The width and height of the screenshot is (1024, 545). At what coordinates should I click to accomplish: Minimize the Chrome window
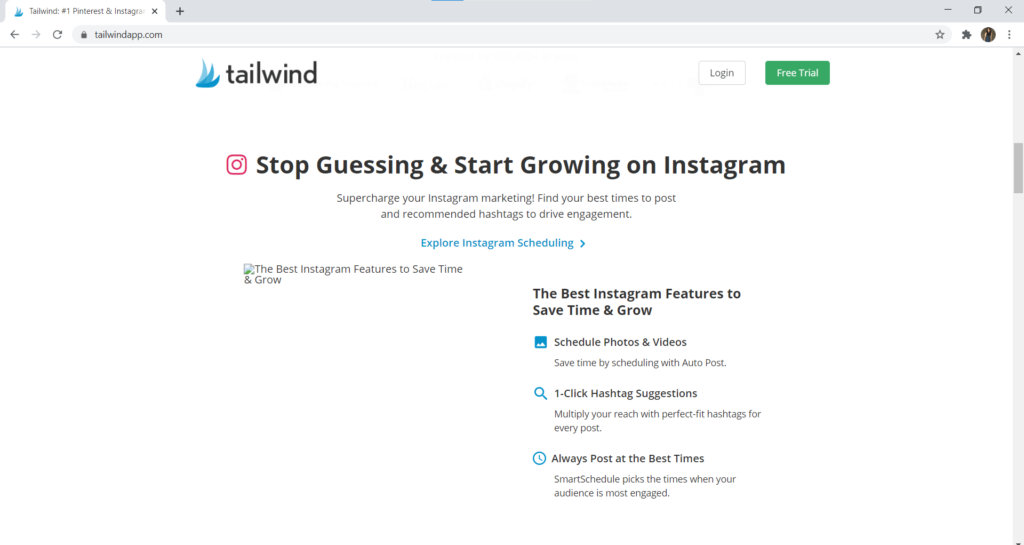948,10
